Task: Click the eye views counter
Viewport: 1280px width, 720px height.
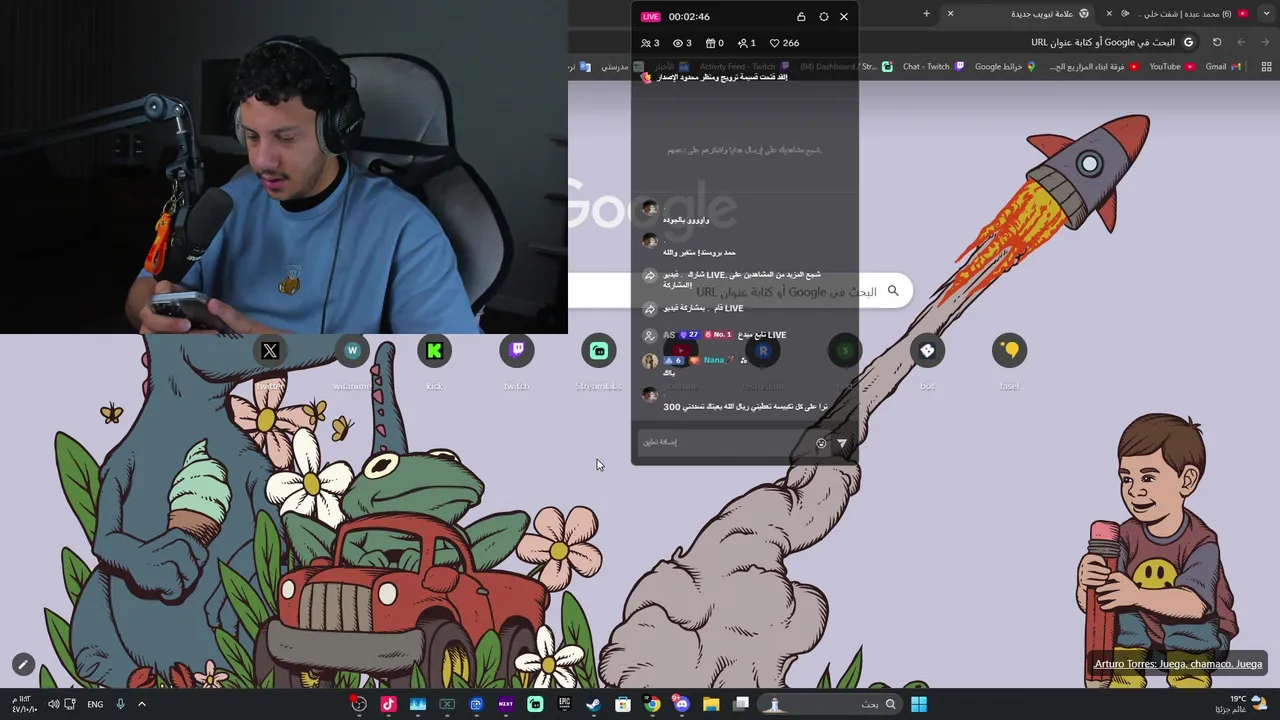Action: click(682, 43)
